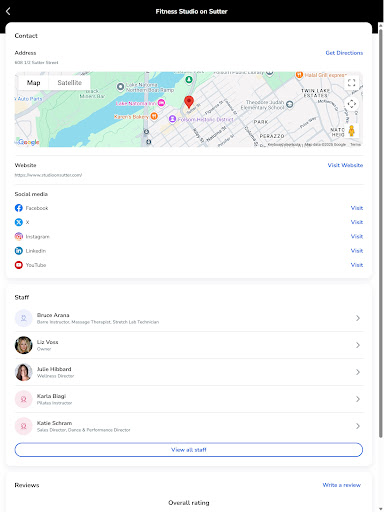Viewport: 384px width, 512px height.
Task: Click the red location pin on map
Action: [189, 102]
